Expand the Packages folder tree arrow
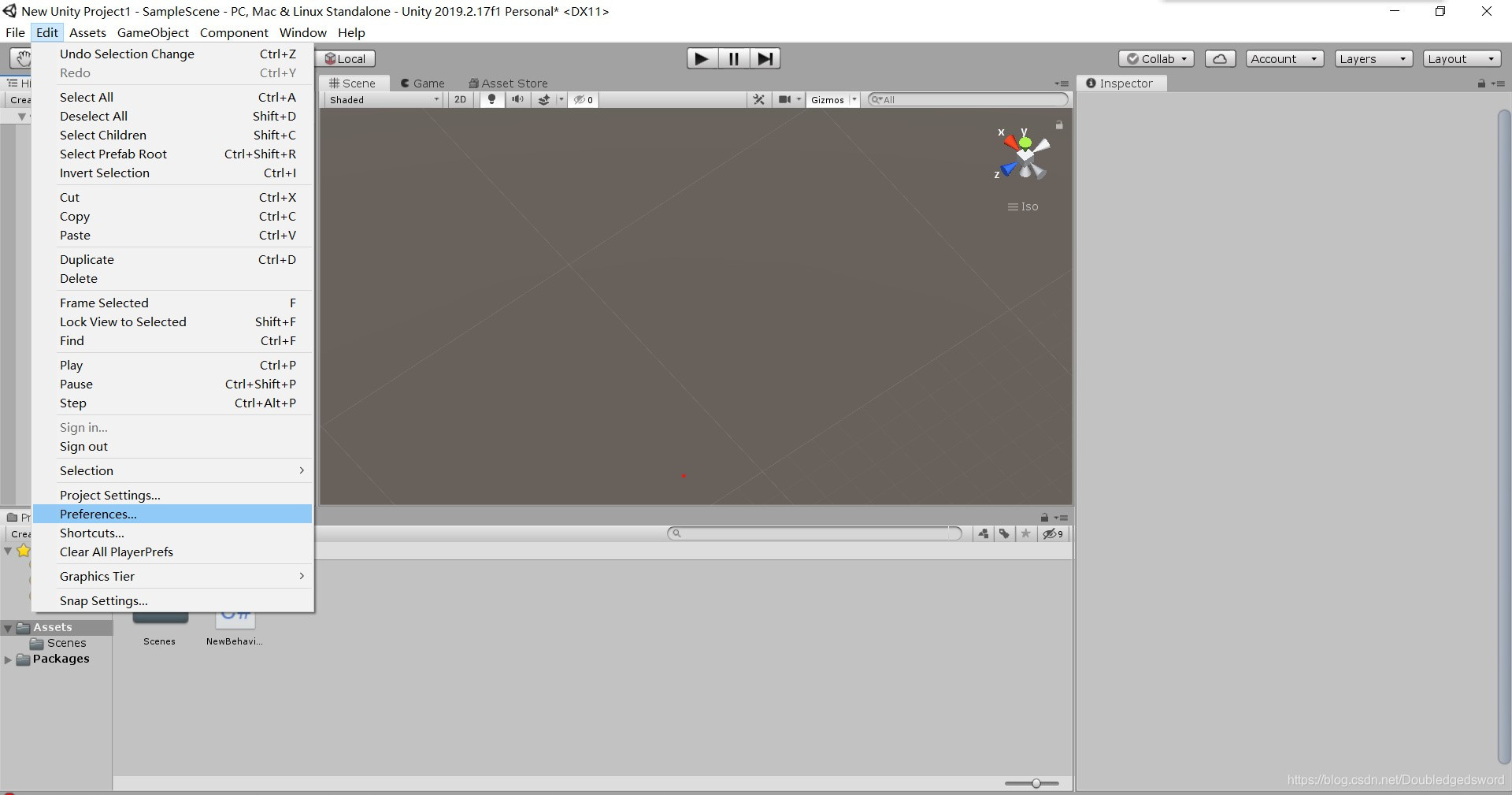Screen dimensions: 1512x795 (8, 659)
